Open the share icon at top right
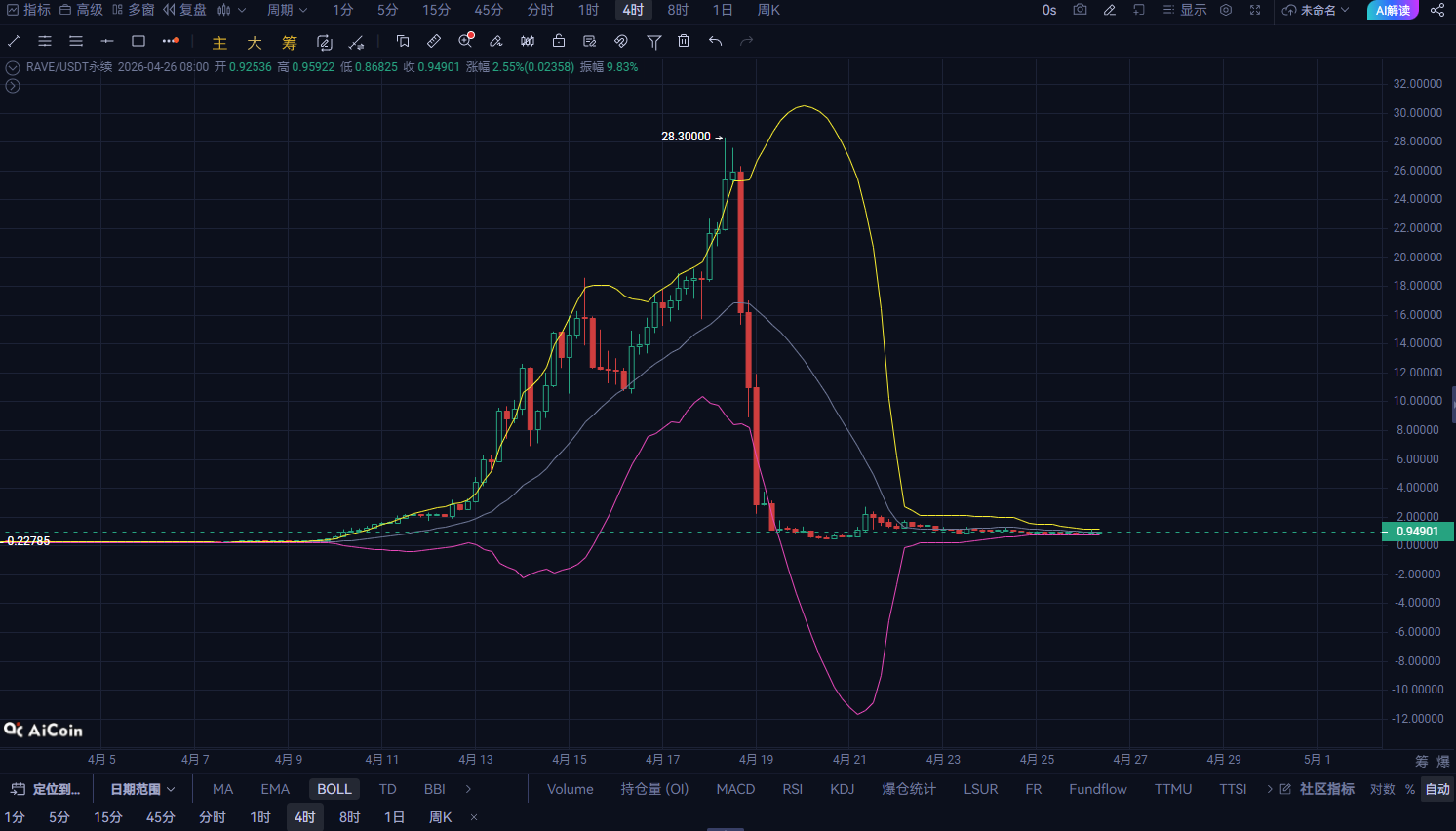 1437,10
